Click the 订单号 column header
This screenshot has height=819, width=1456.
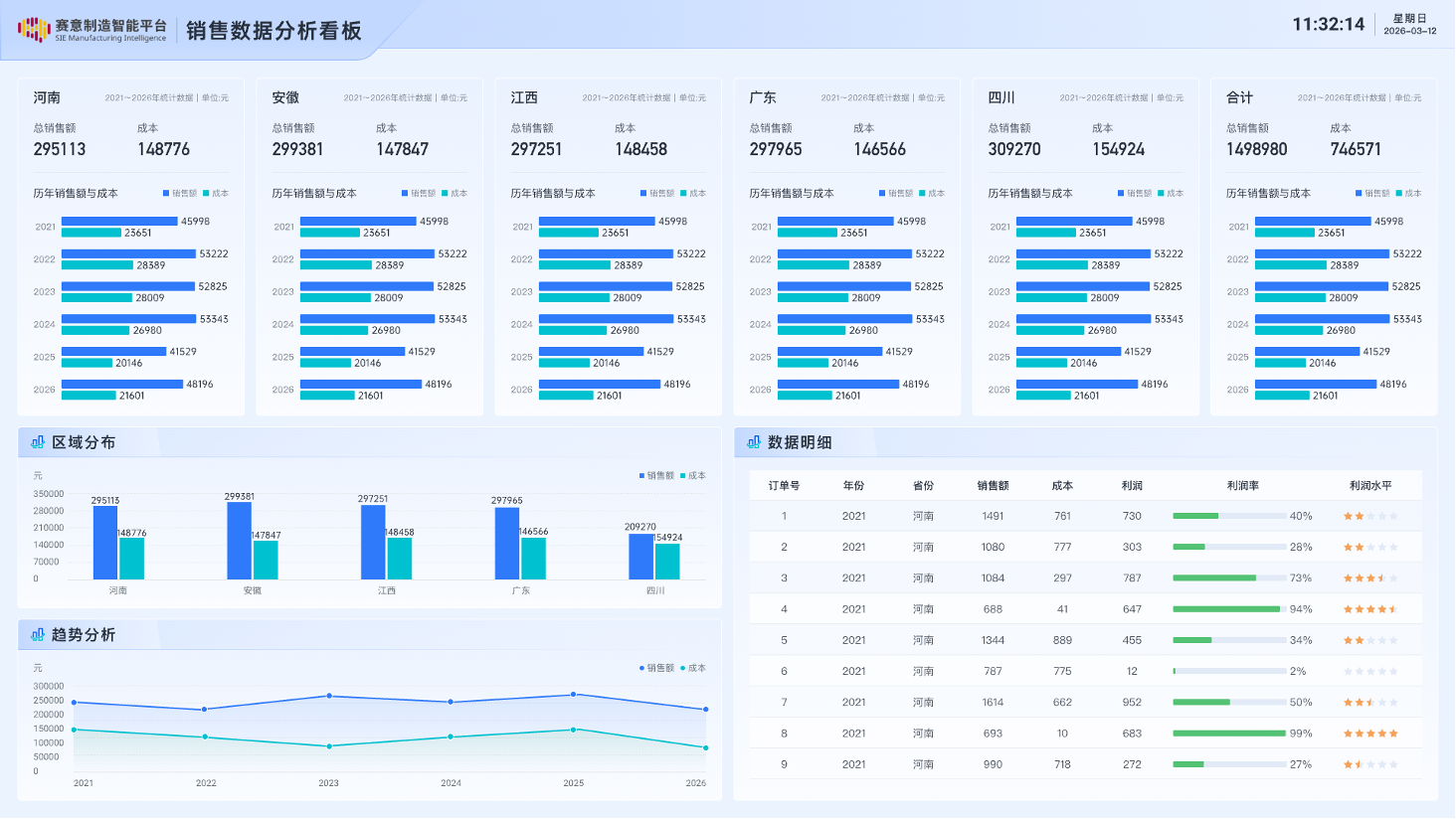tap(784, 486)
